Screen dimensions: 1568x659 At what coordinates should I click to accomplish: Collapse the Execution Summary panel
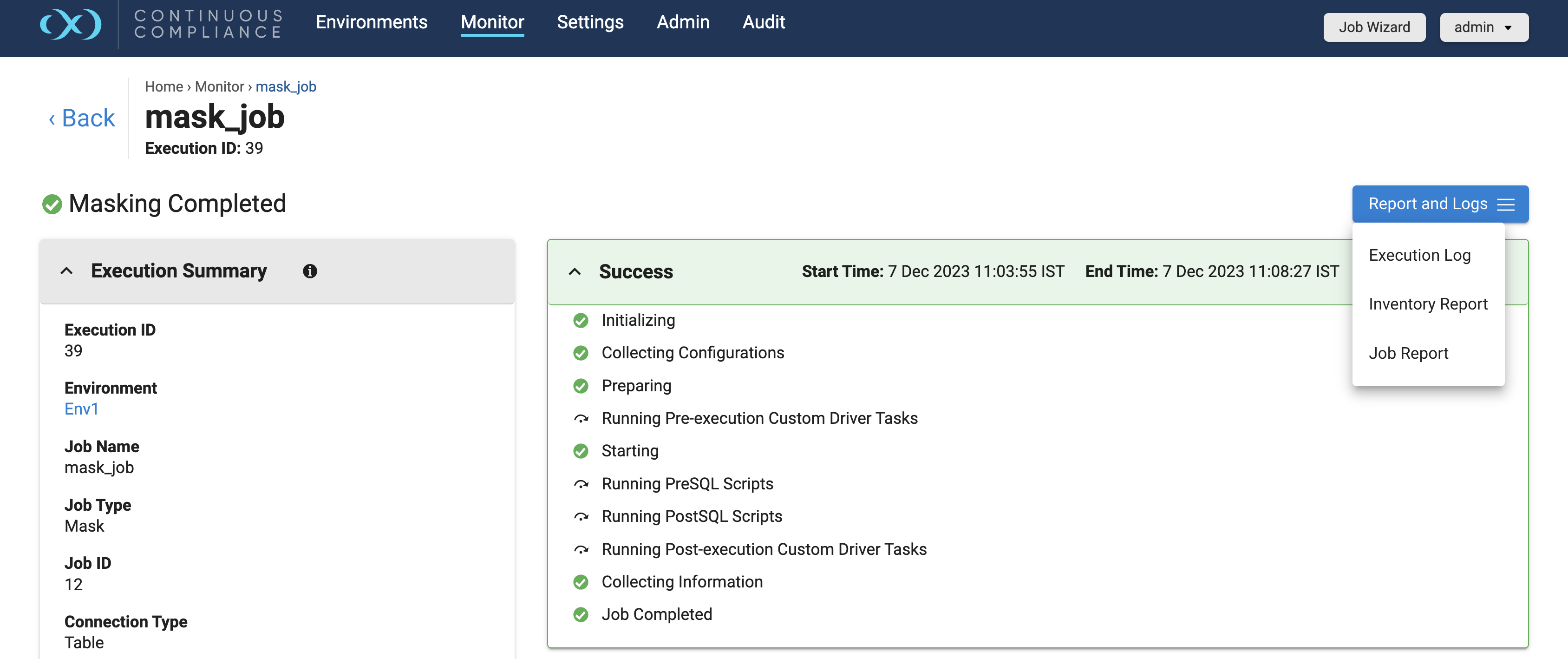pos(67,271)
